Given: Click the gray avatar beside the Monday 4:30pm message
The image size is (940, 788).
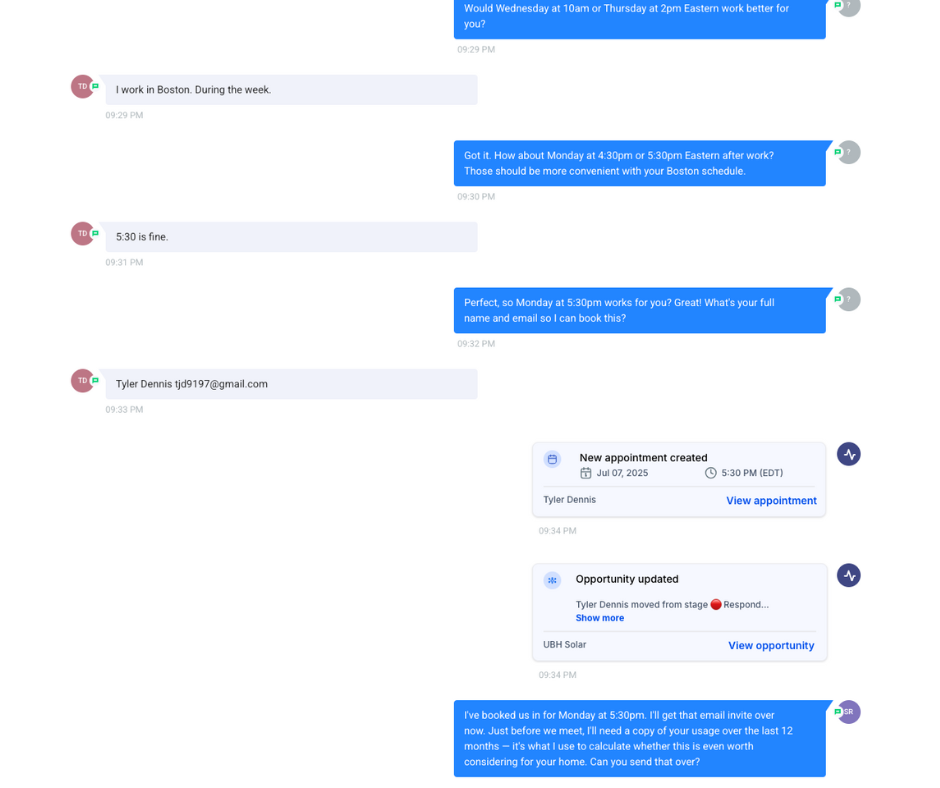Looking at the screenshot, I should (x=848, y=152).
